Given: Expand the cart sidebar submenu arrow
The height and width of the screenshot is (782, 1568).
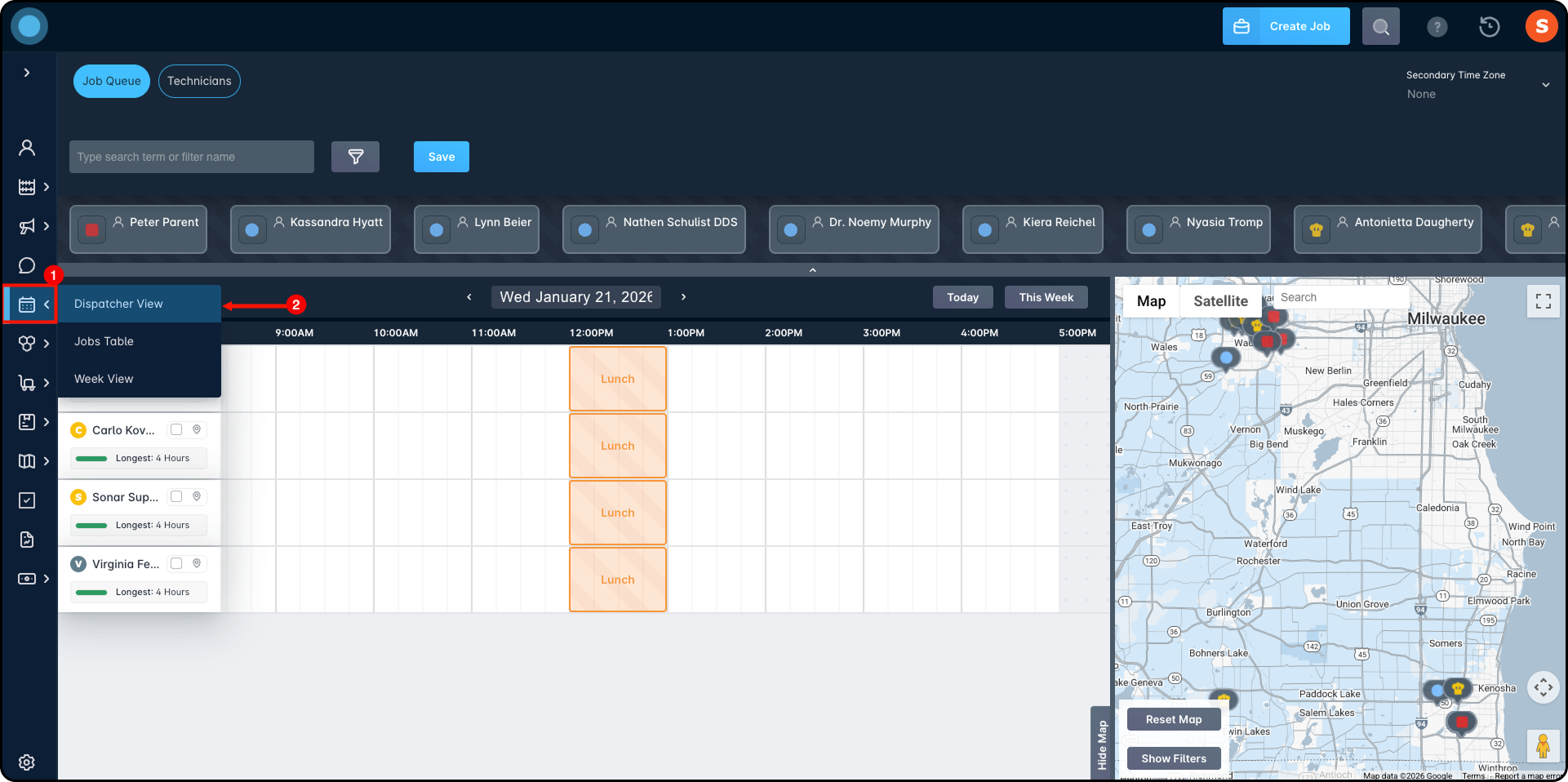Looking at the screenshot, I should pyautogui.click(x=47, y=383).
